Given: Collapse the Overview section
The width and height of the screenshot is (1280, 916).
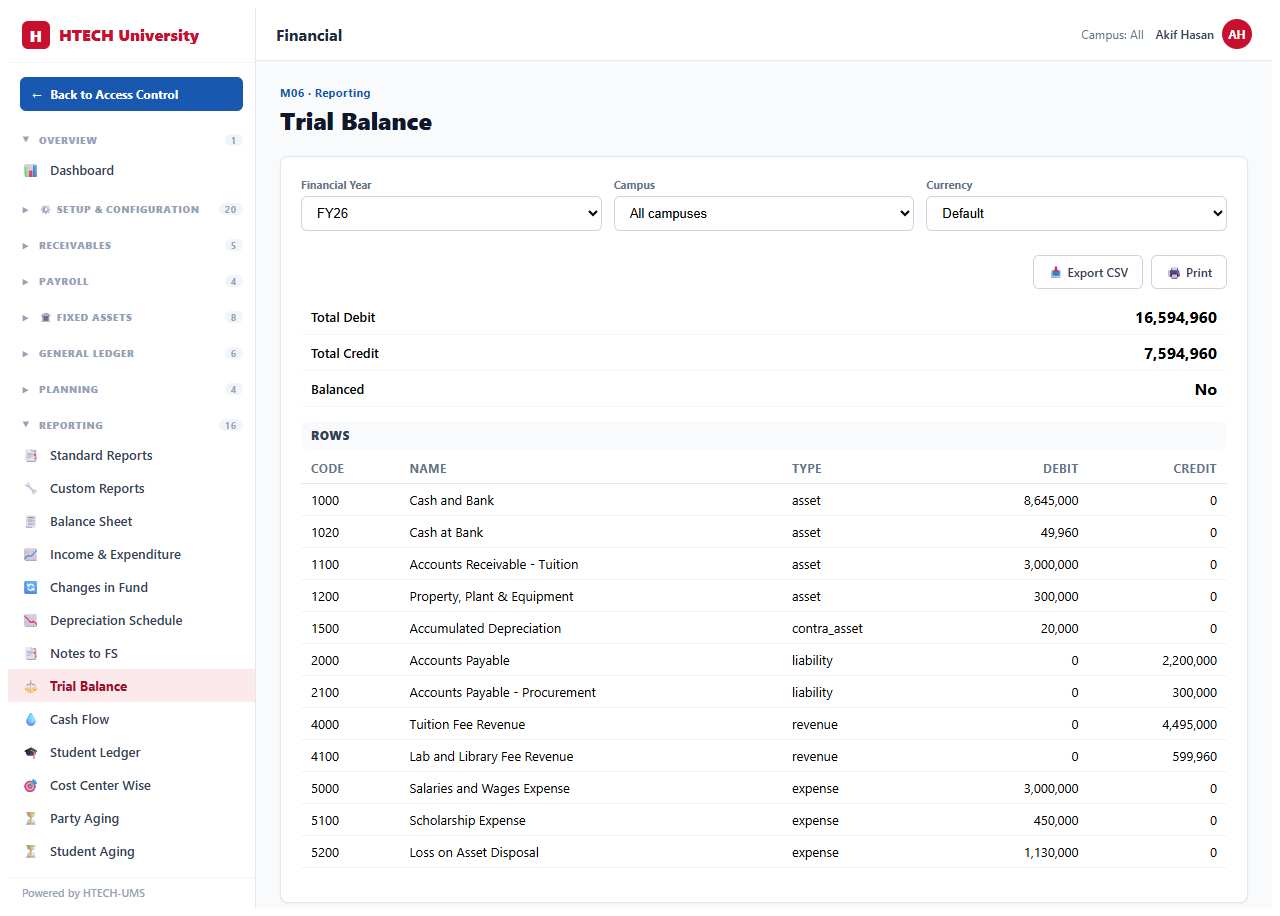Looking at the screenshot, I should pyautogui.click(x=131, y=140).
